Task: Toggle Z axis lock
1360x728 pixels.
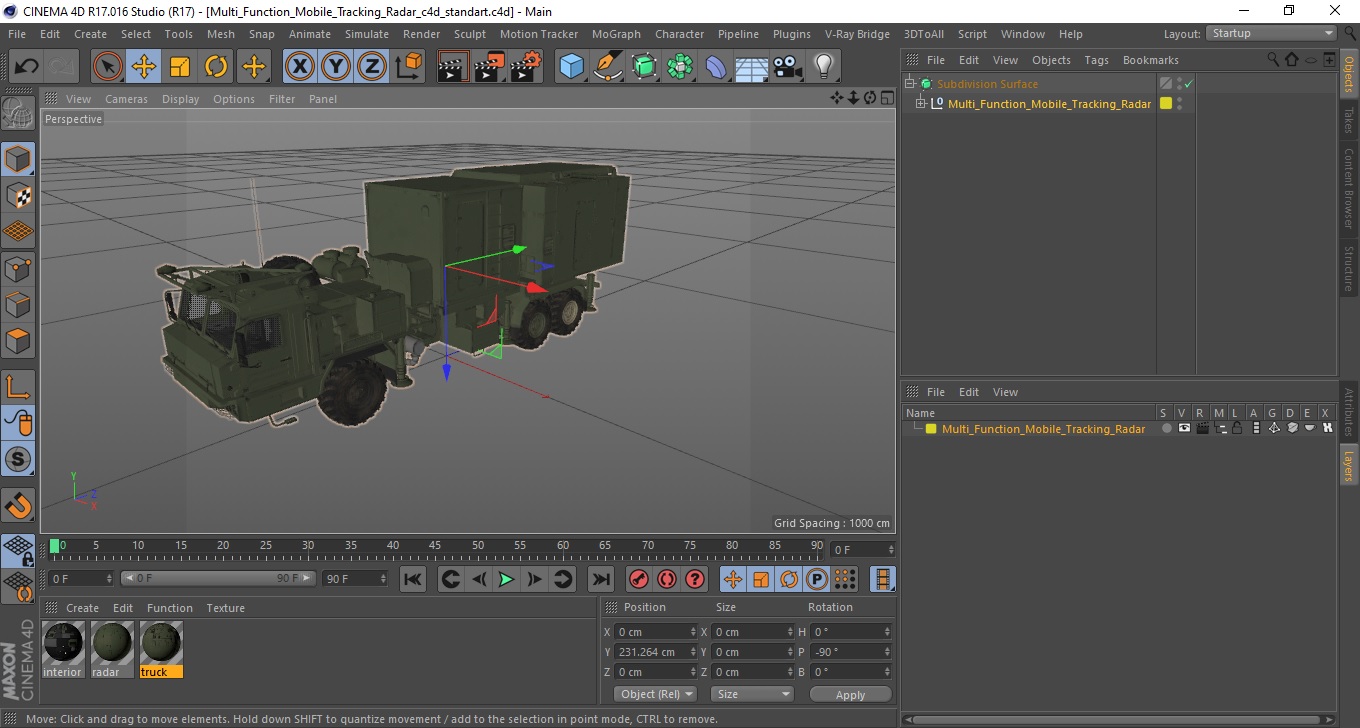Action: coord(372,67)
